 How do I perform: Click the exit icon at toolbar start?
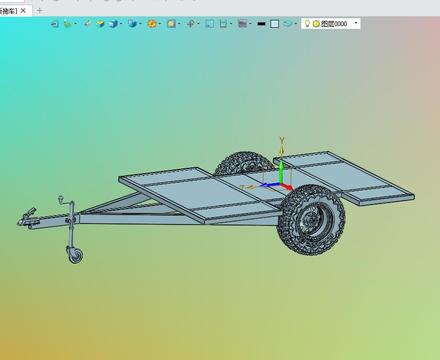point(54,24)
